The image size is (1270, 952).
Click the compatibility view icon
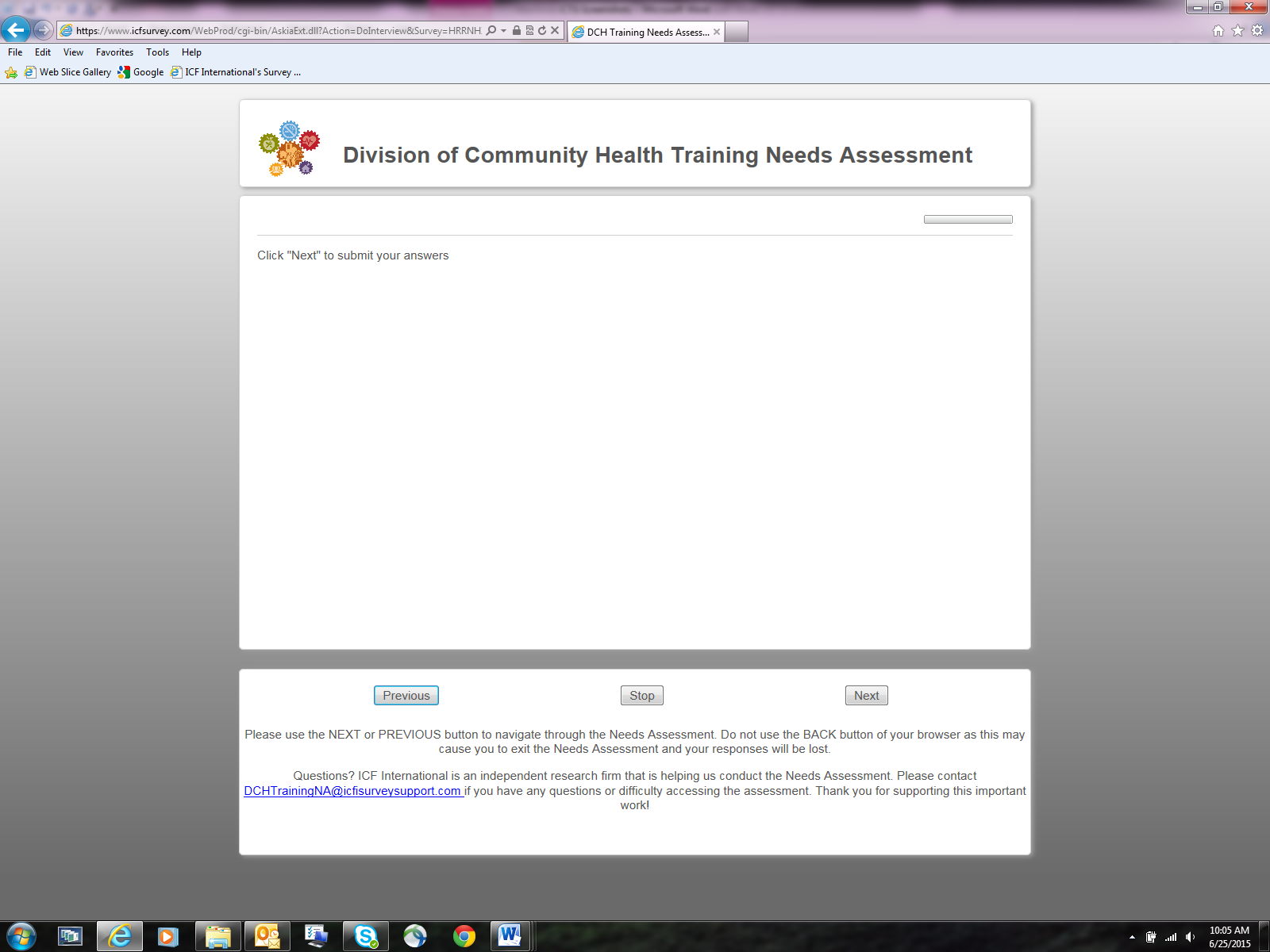pos(529,30)
